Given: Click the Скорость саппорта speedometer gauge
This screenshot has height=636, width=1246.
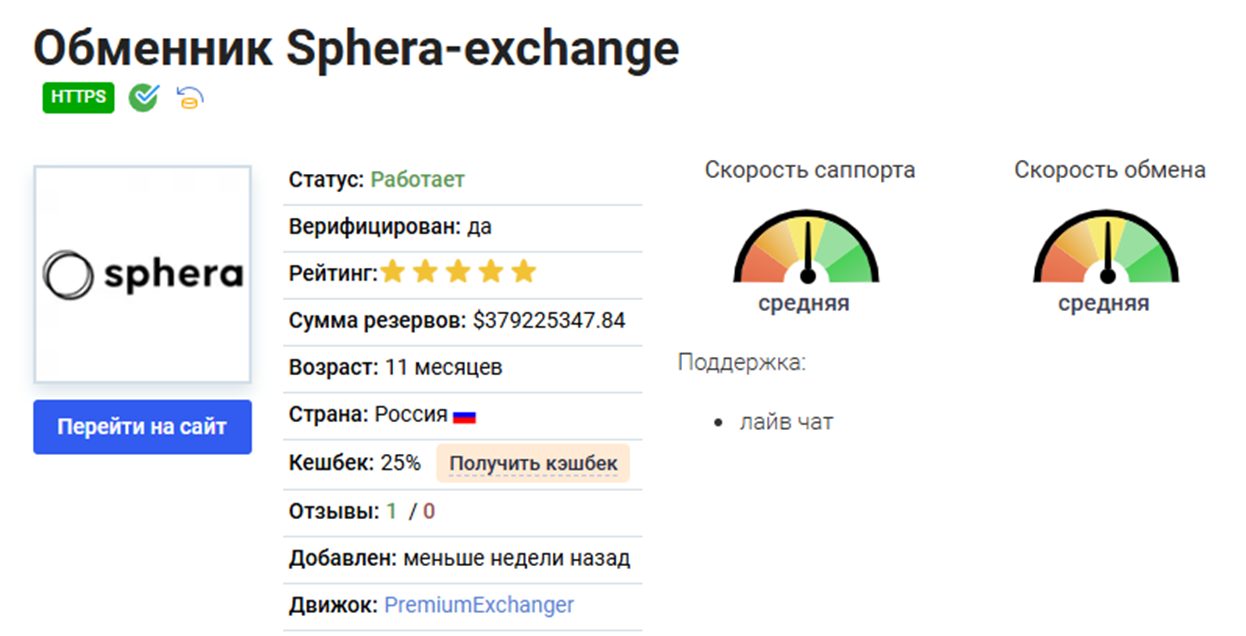Looking at the screenshot, I should (808, 250).
